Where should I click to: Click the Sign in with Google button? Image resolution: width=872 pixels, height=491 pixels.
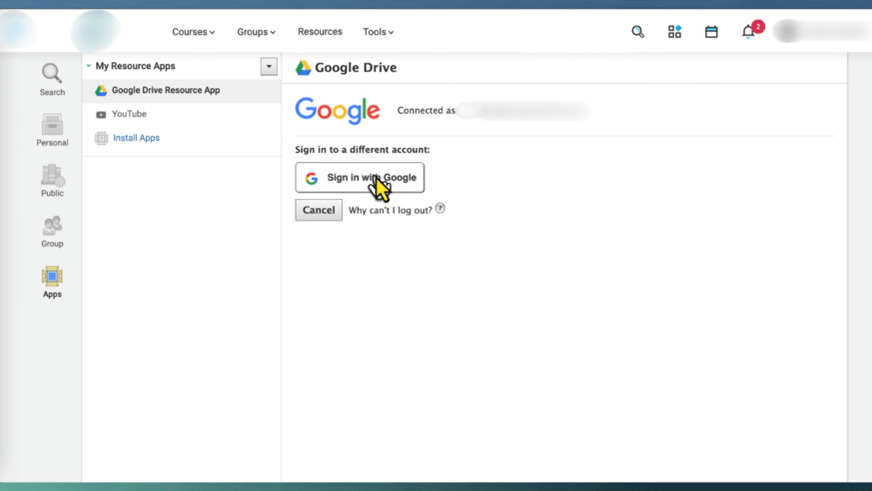(359, 177)
